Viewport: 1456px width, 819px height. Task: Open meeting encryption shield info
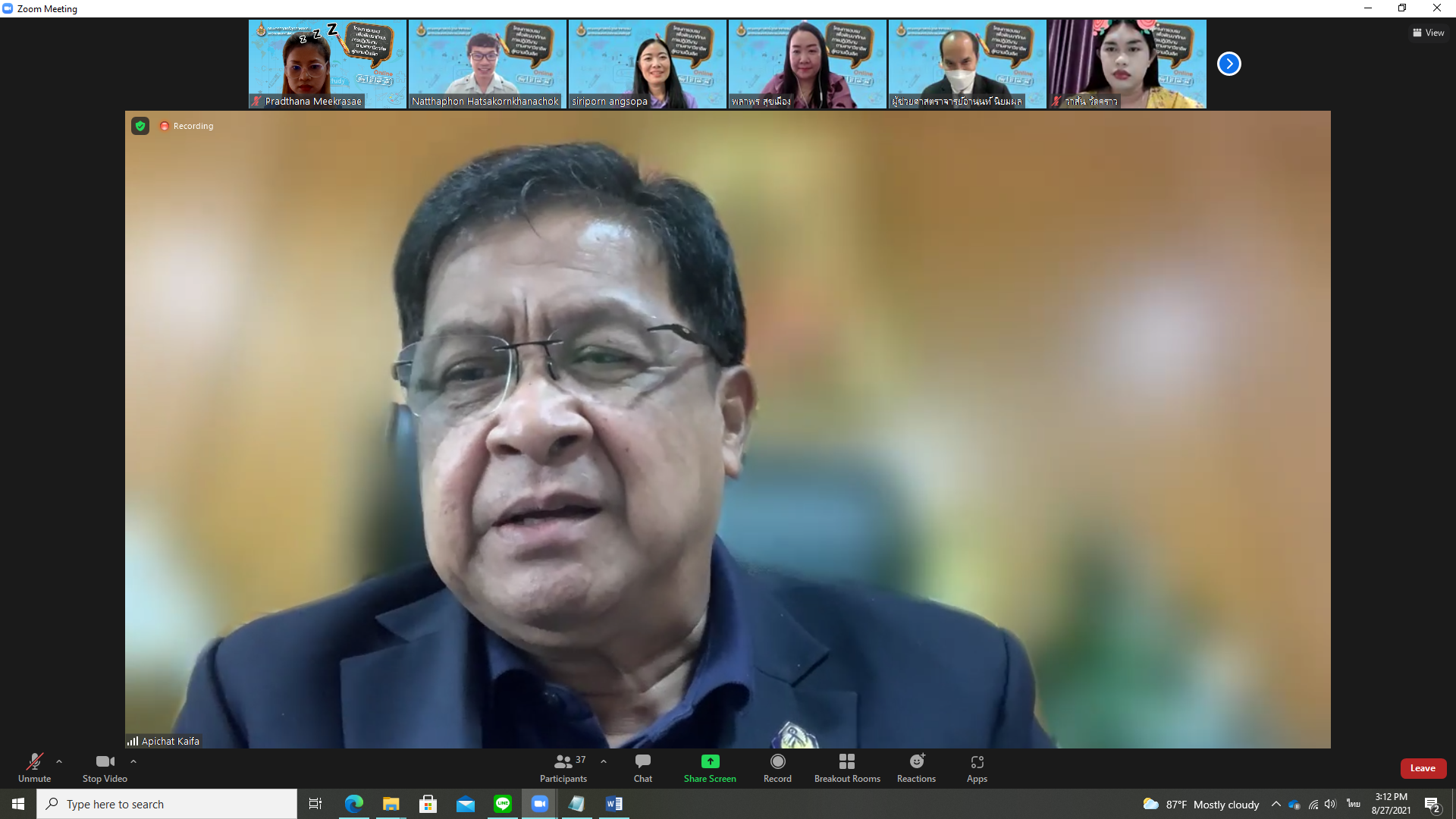(140, 126)
